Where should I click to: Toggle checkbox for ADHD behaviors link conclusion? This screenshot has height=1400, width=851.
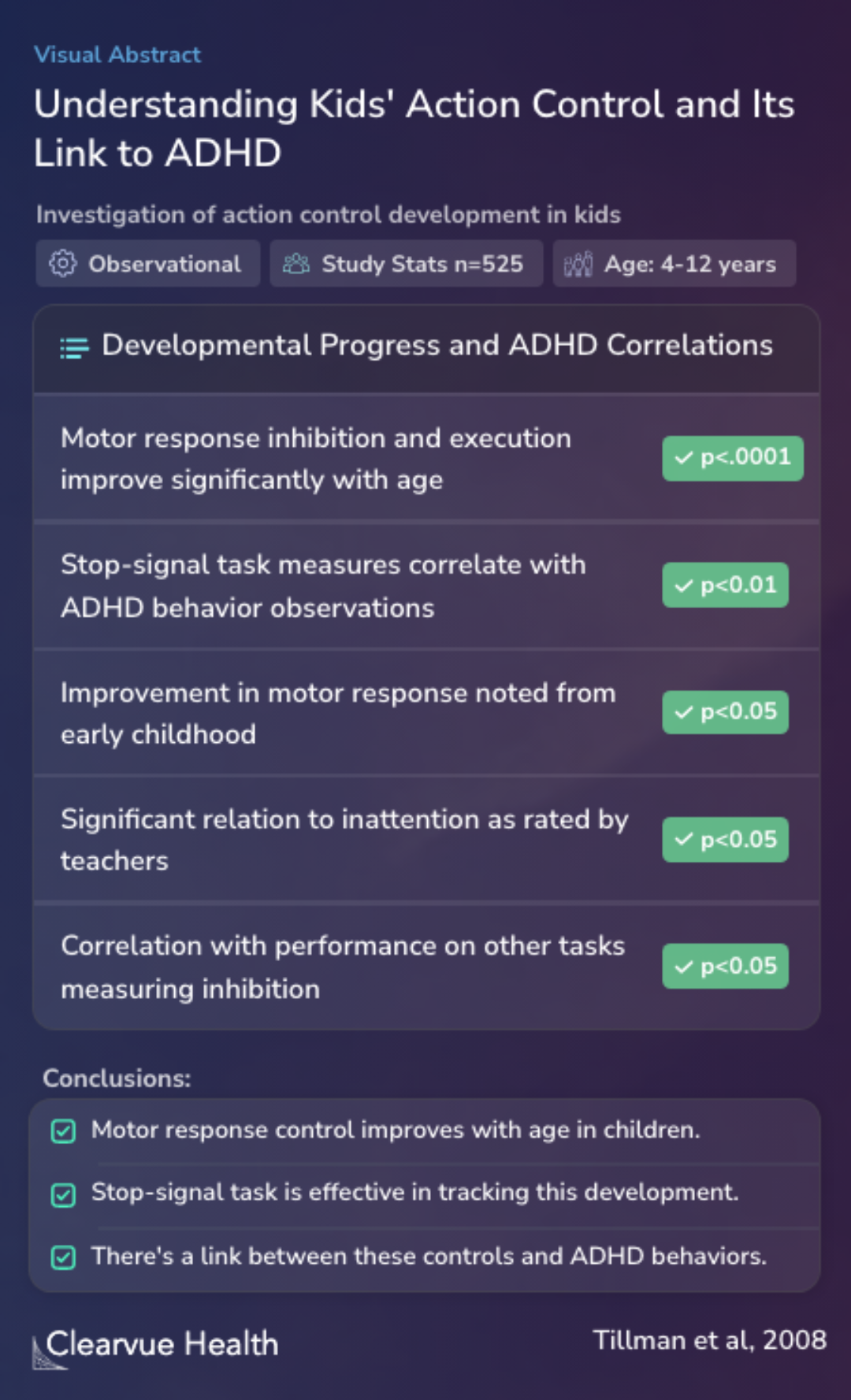point(63,1257)
